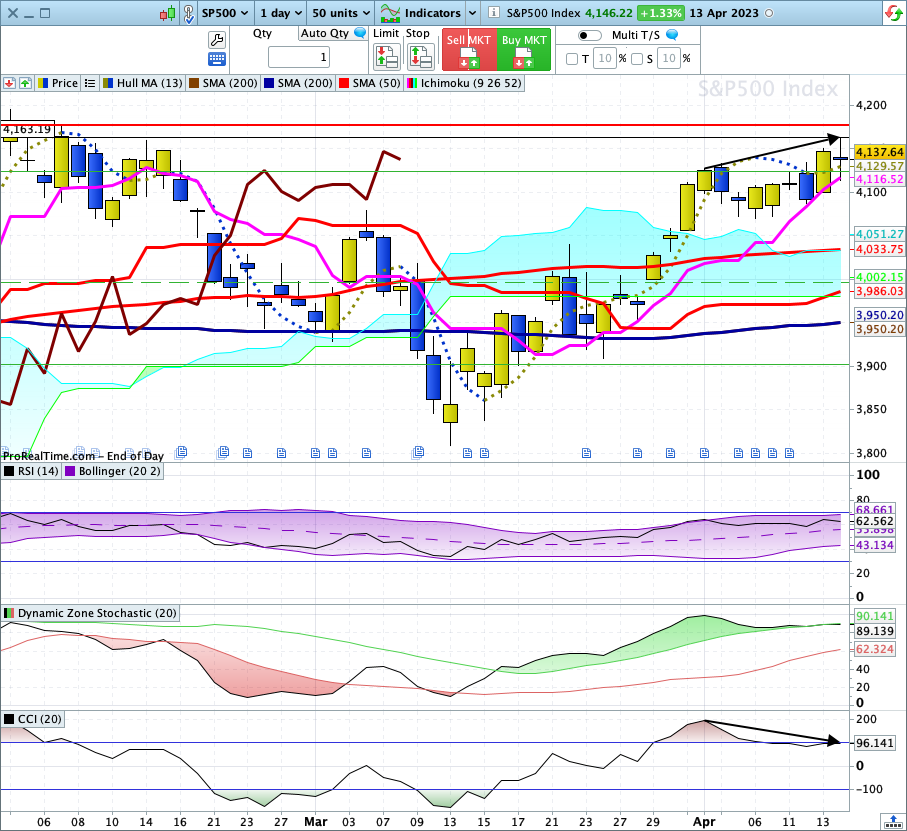Viewport: 907px width, 831px height.
Task: Click the 3,986.03 red axis label
Action: pos(879,291)
